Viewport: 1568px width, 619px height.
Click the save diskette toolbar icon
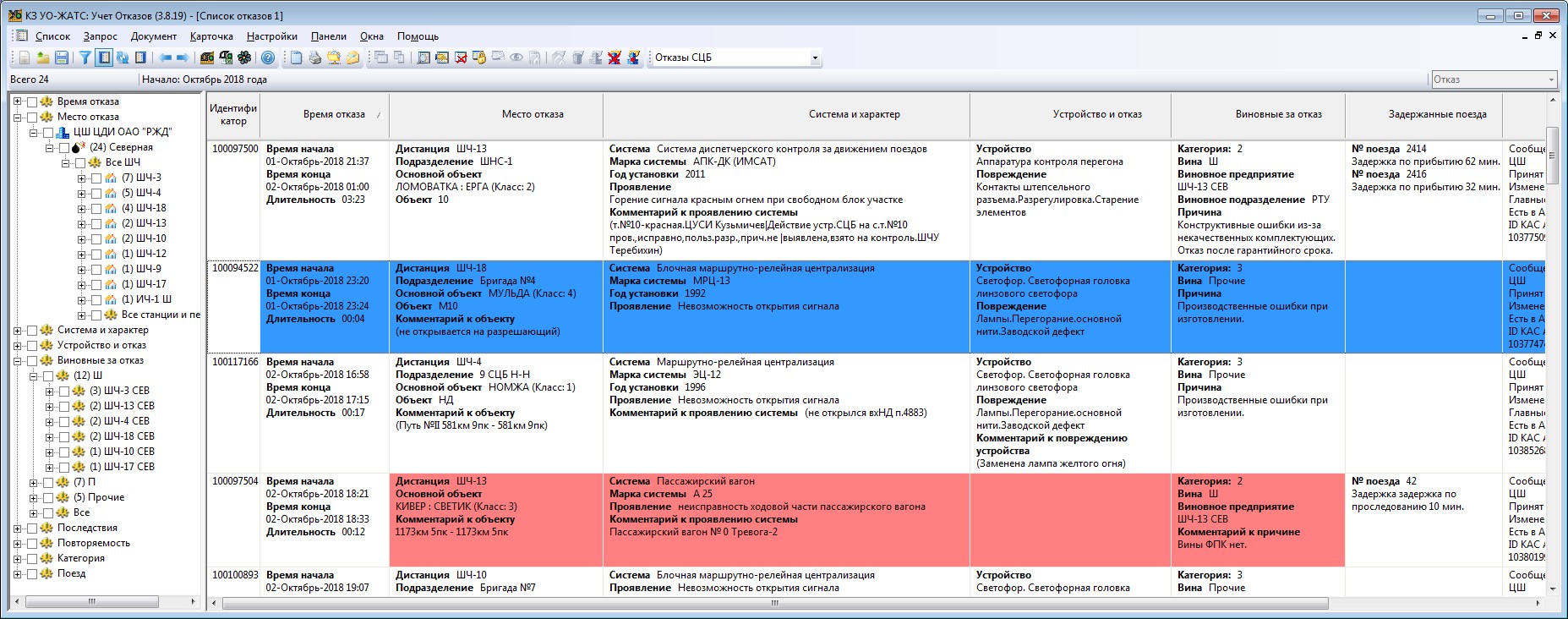(x=62, y=58)
